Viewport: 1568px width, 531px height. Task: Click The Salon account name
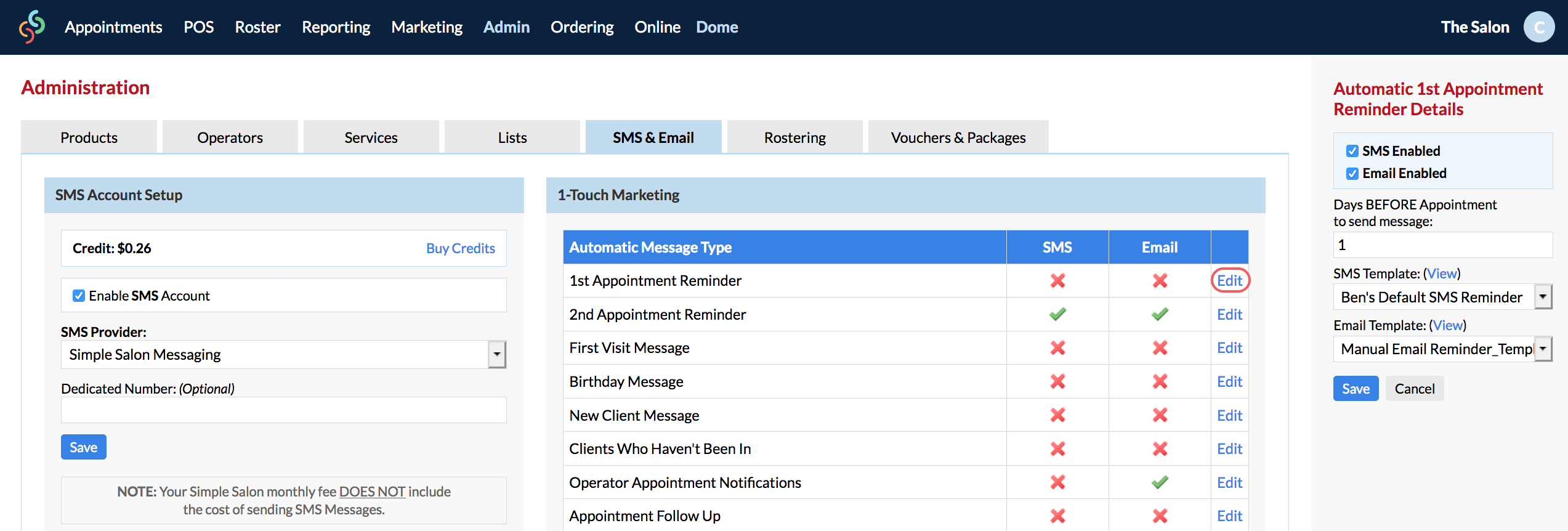point(1474,27)
